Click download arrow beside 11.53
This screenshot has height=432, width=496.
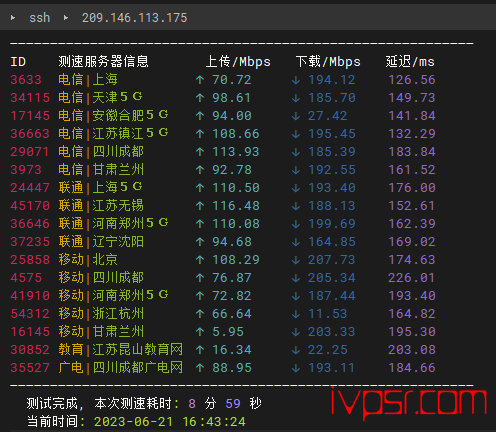[x=296, y=314]
